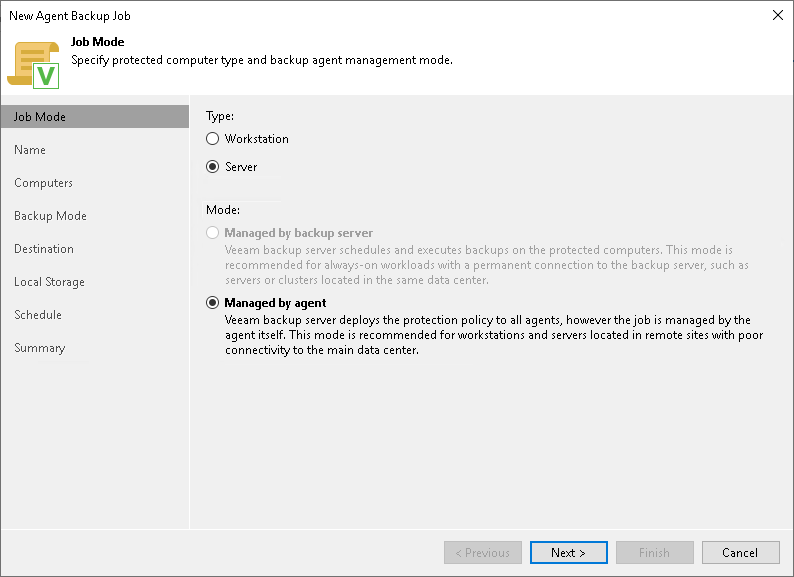This screenshot has width=794, height=577.
Task: Go to the Local Storage wizard step
Action: [x=49, y=282]
